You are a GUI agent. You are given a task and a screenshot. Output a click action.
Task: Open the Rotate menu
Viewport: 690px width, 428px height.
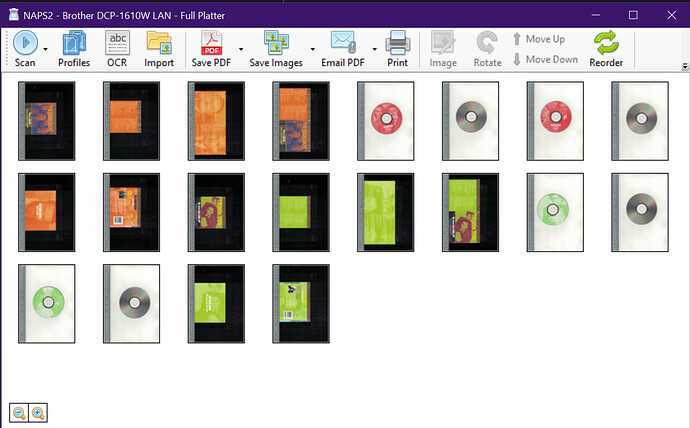click(487, 49)
